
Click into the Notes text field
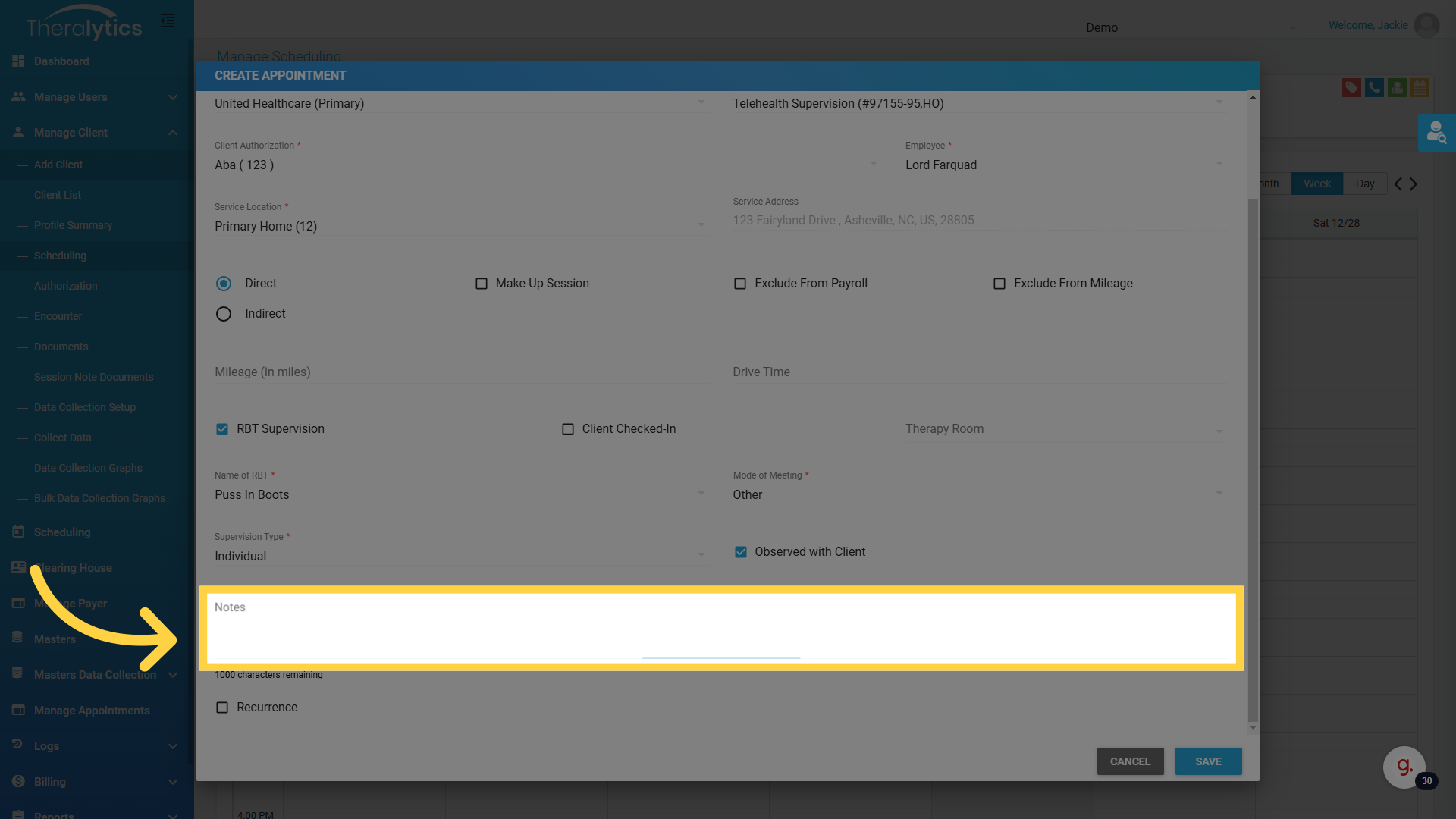pyautogui.click(x=720, y=626)
